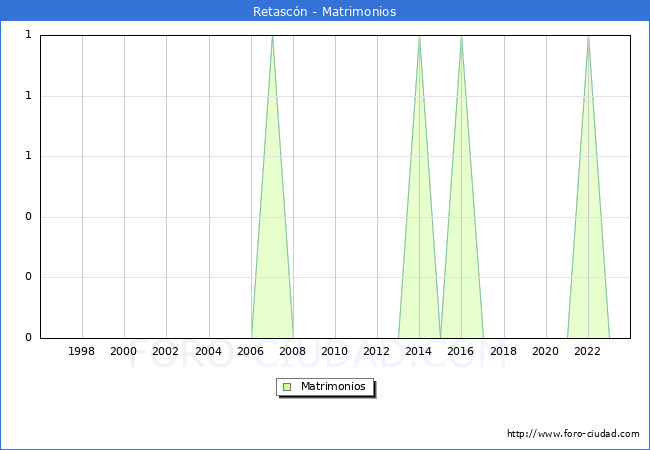Viewport: 650px width, 450px height.
Task: Click the 2000 x-axis year label
Action: (x=124, y=351)
